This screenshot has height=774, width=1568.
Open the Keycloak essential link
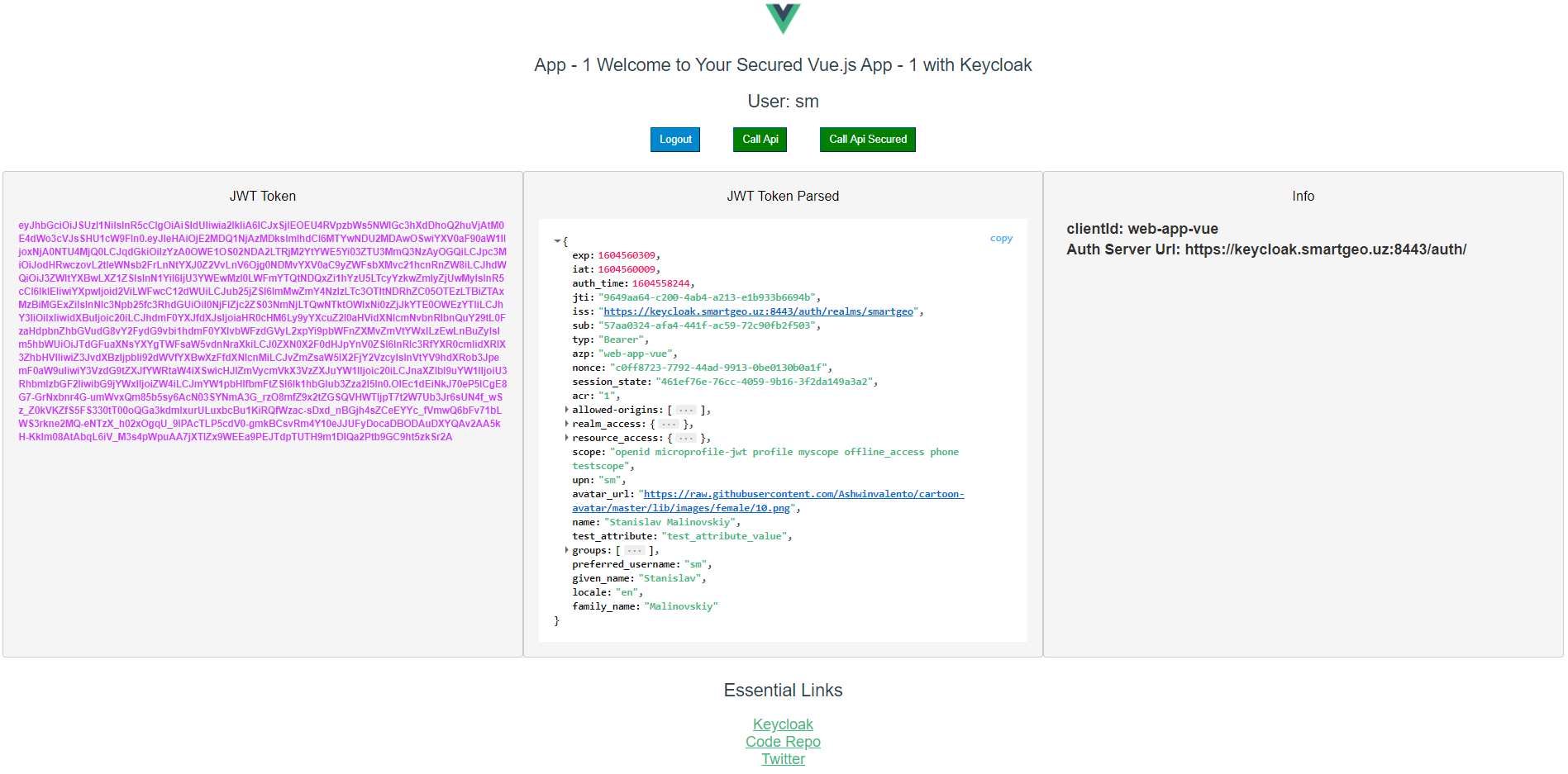point(783,724)
